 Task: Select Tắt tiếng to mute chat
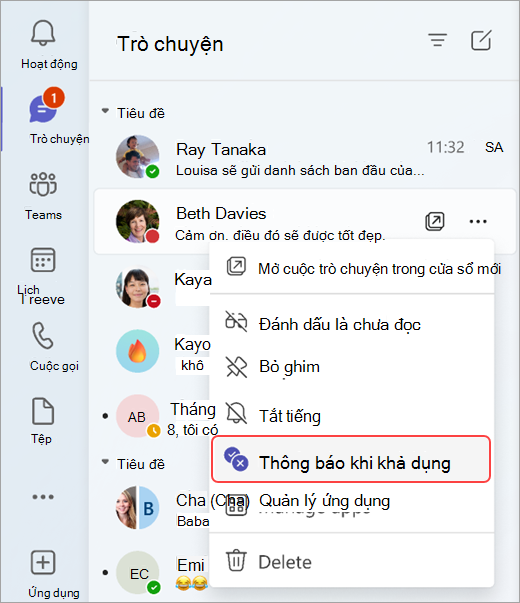[x=352, y=416]
